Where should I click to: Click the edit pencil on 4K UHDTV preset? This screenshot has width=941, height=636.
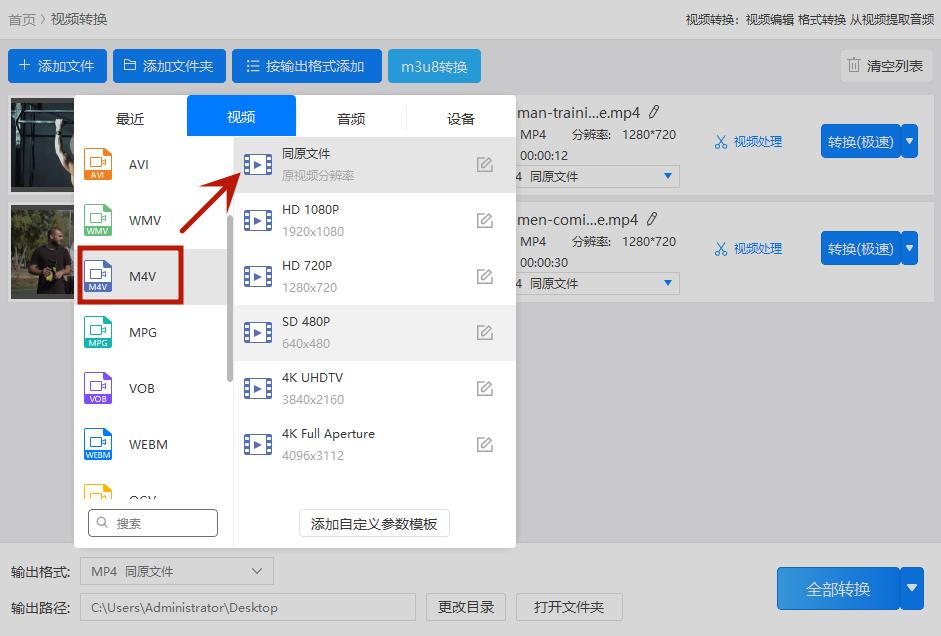point(484,388)
